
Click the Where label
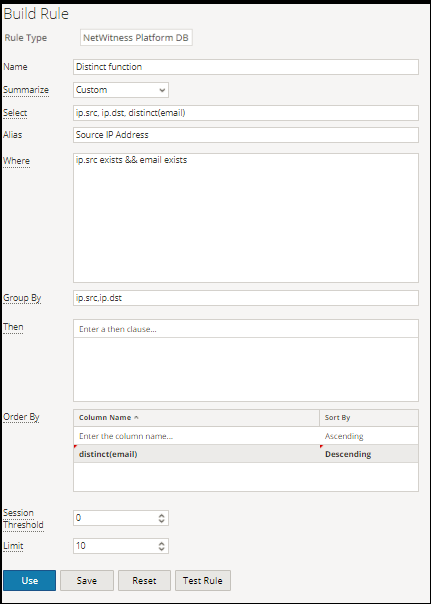click(x=17, y=161)
